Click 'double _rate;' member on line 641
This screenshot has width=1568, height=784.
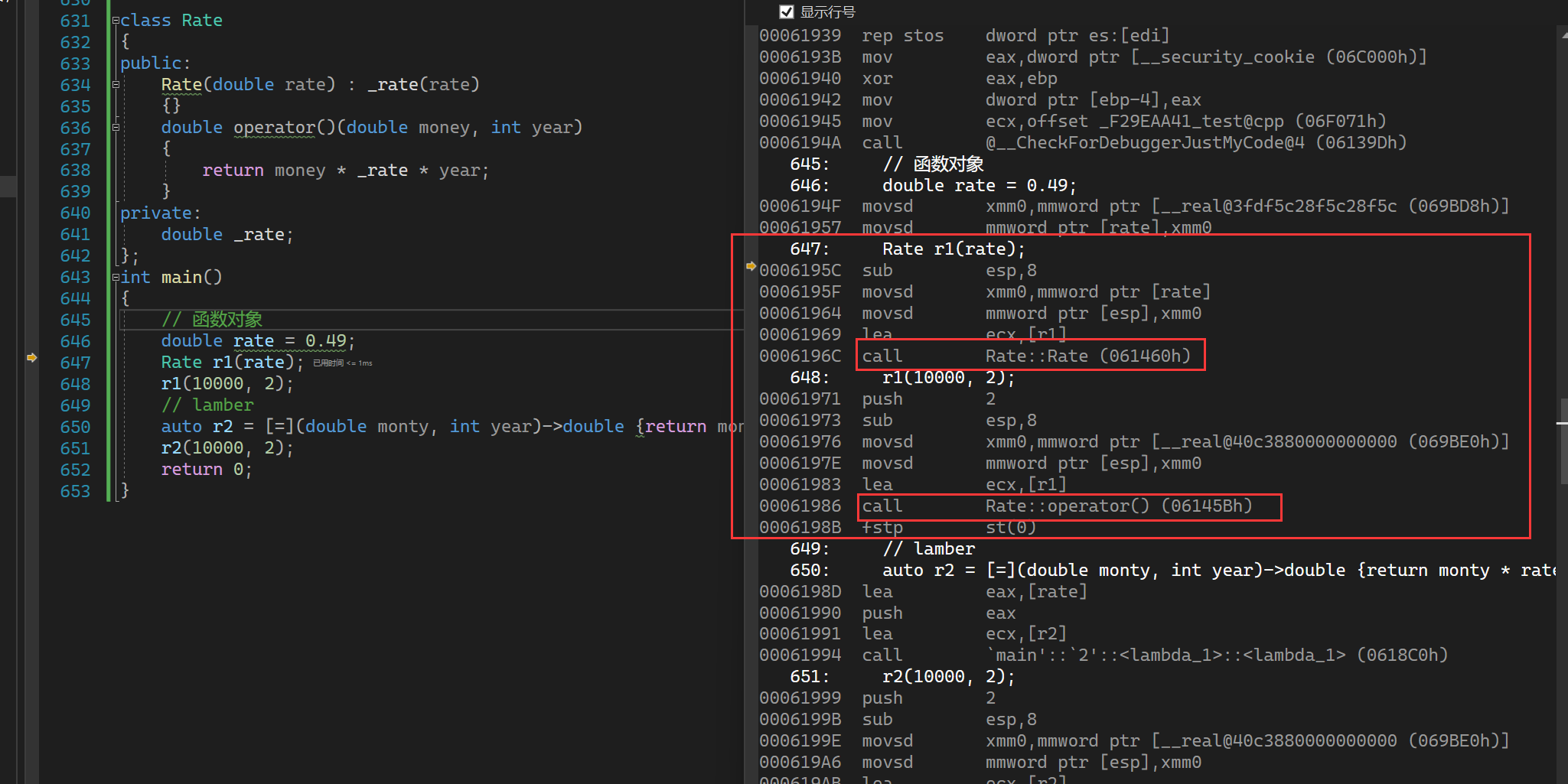click(x=227, y=235)
